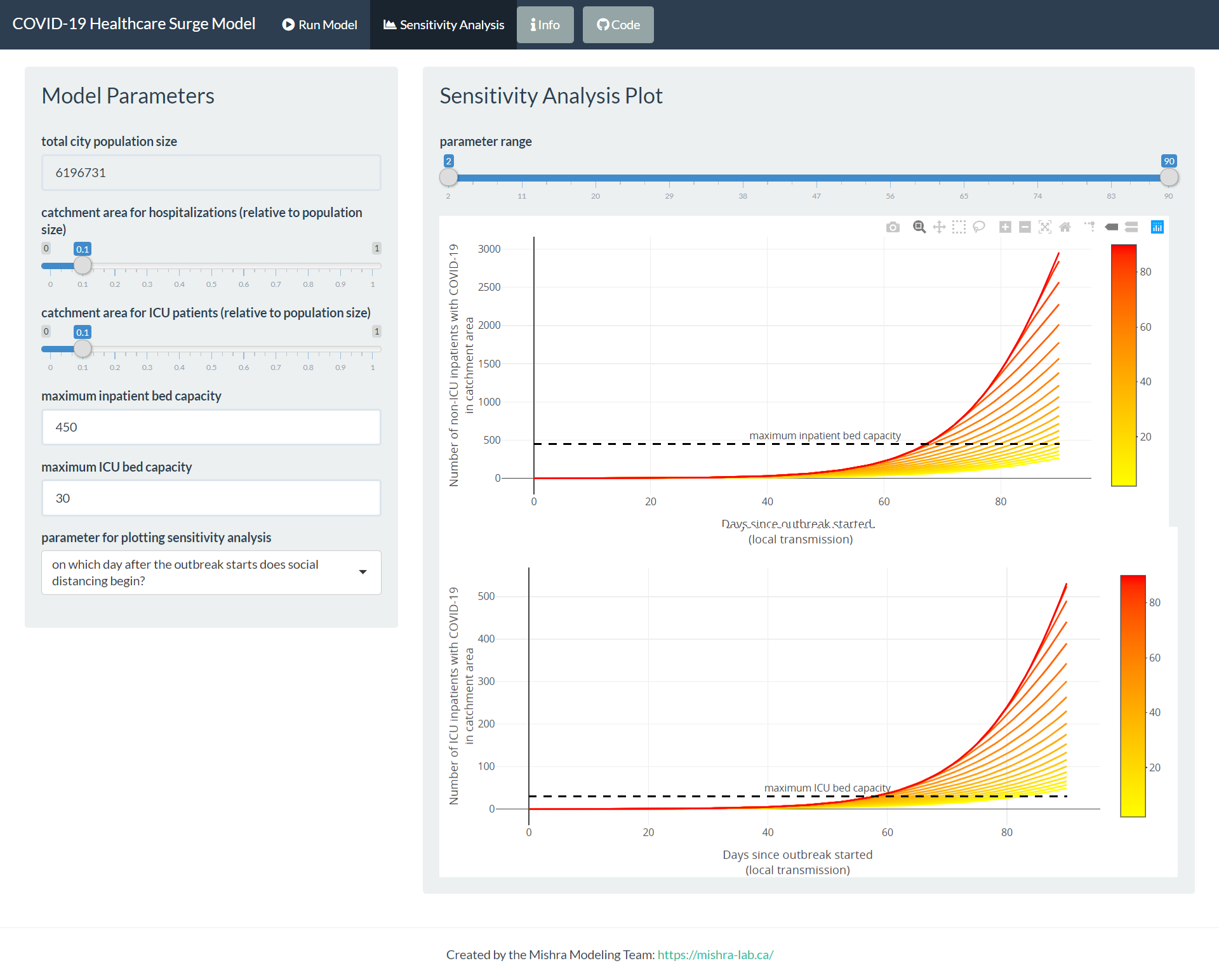
Task: Click the Zoom in plus icon
Action: click(1005, 227)
